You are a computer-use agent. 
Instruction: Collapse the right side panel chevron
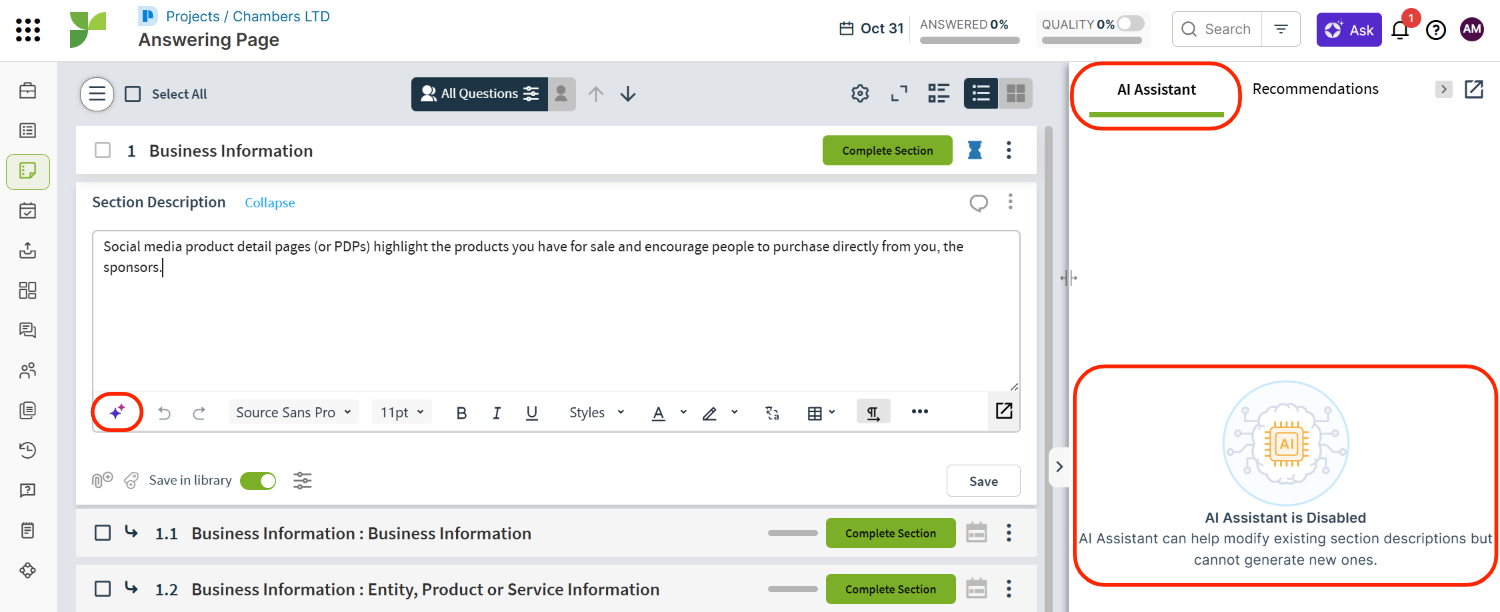click(1059, 466)
